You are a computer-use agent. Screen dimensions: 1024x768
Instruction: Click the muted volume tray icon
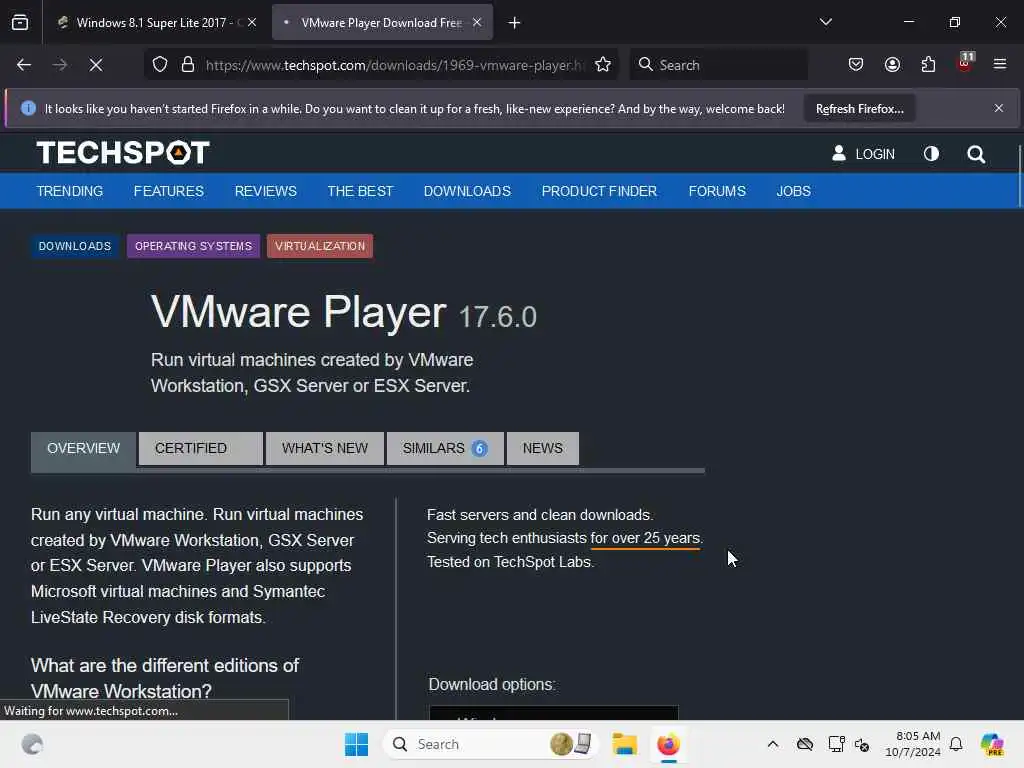click(x=862, y=744)
